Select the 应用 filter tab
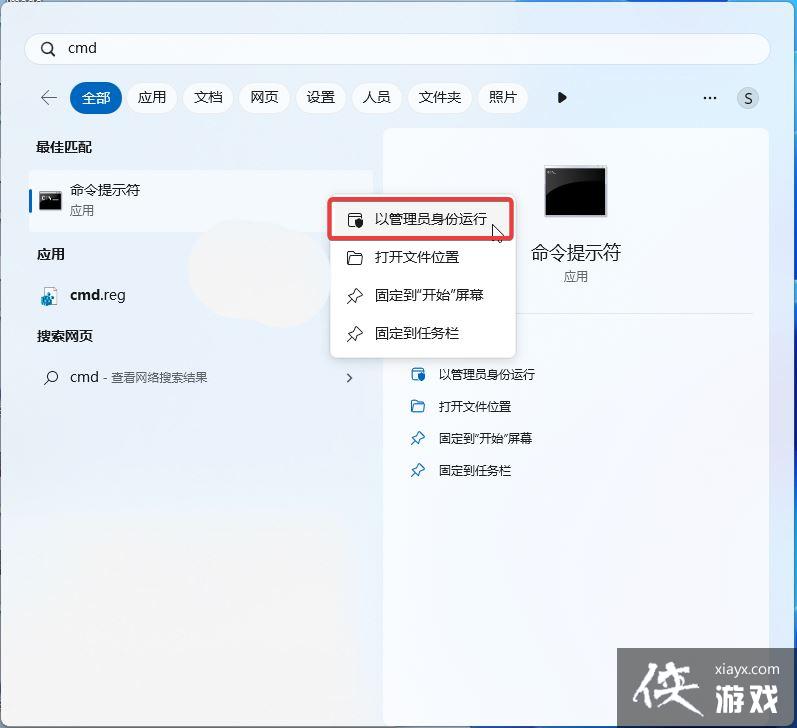 (x=152, y=97)
